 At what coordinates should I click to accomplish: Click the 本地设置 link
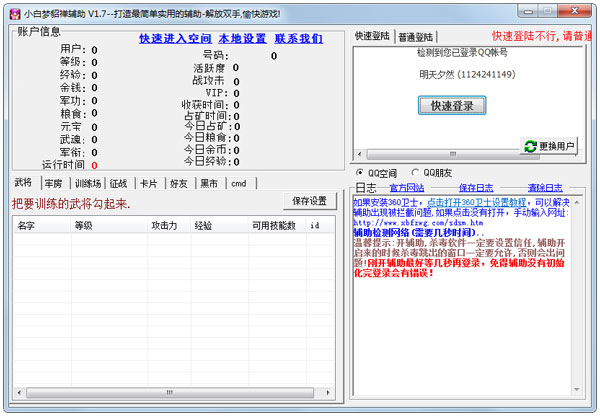pyautogui.click(x=242, y=38)
